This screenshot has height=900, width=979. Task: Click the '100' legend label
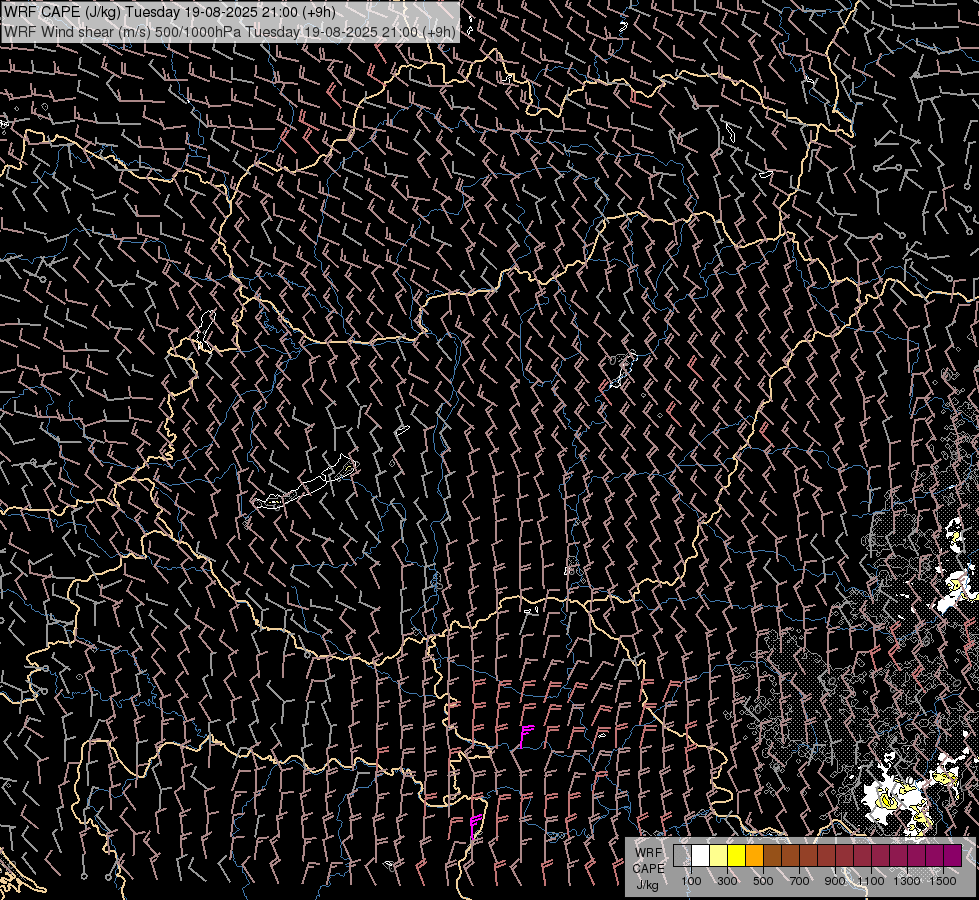pyautogui.click(x=691, y=881)
